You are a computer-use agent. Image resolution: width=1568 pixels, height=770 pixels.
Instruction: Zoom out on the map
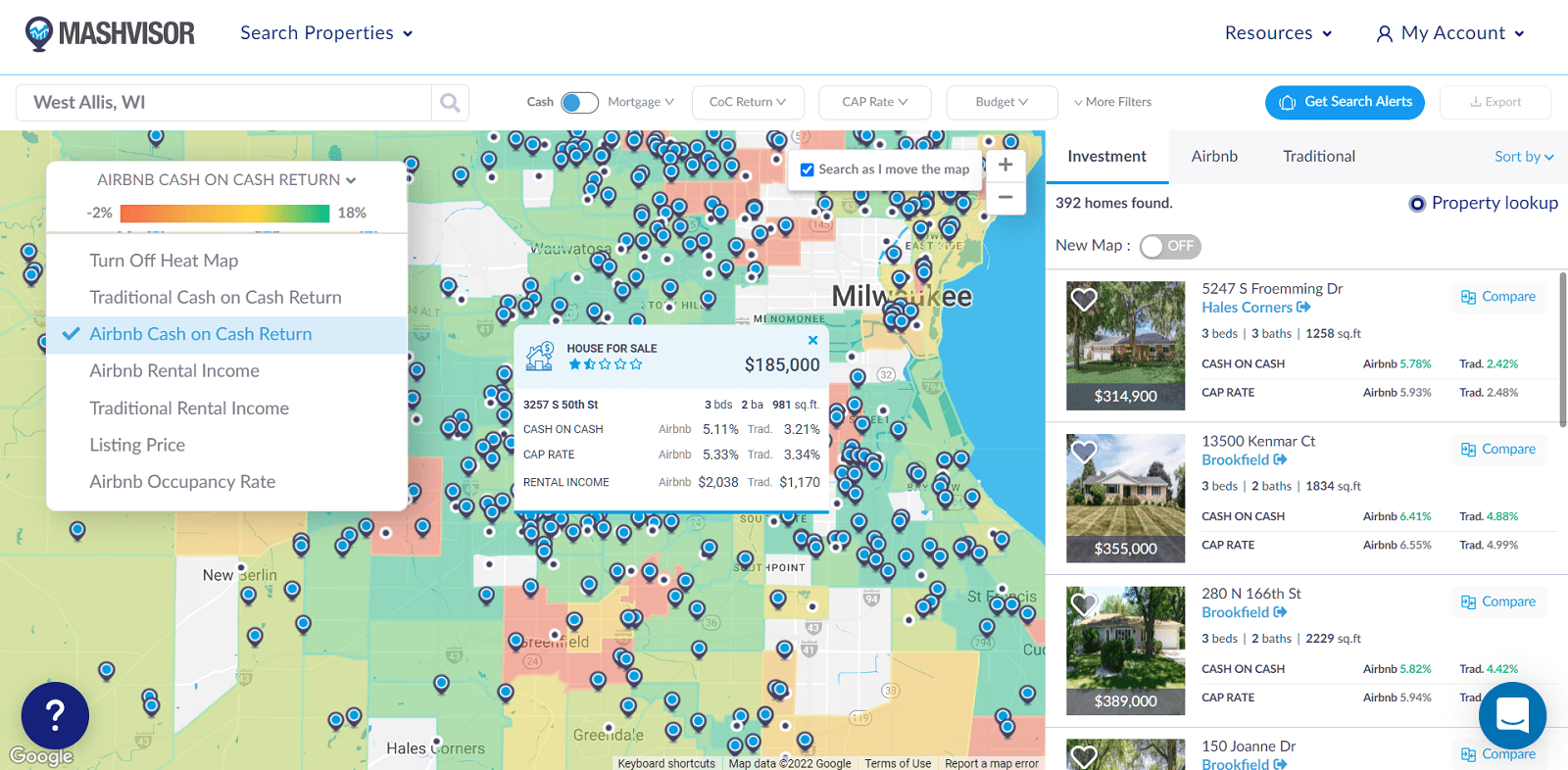tap(1005, 197)
